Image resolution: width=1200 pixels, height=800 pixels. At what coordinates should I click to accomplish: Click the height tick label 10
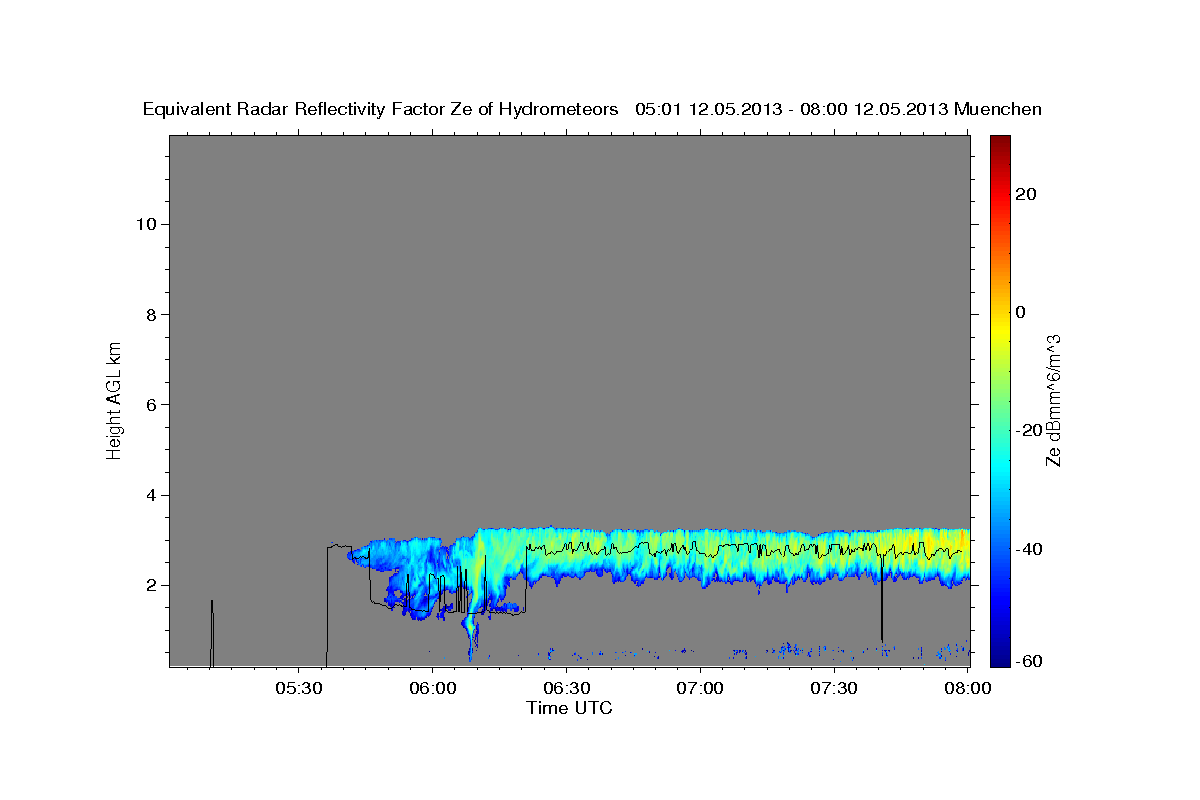pyautogui.click(x=149, y=224)
